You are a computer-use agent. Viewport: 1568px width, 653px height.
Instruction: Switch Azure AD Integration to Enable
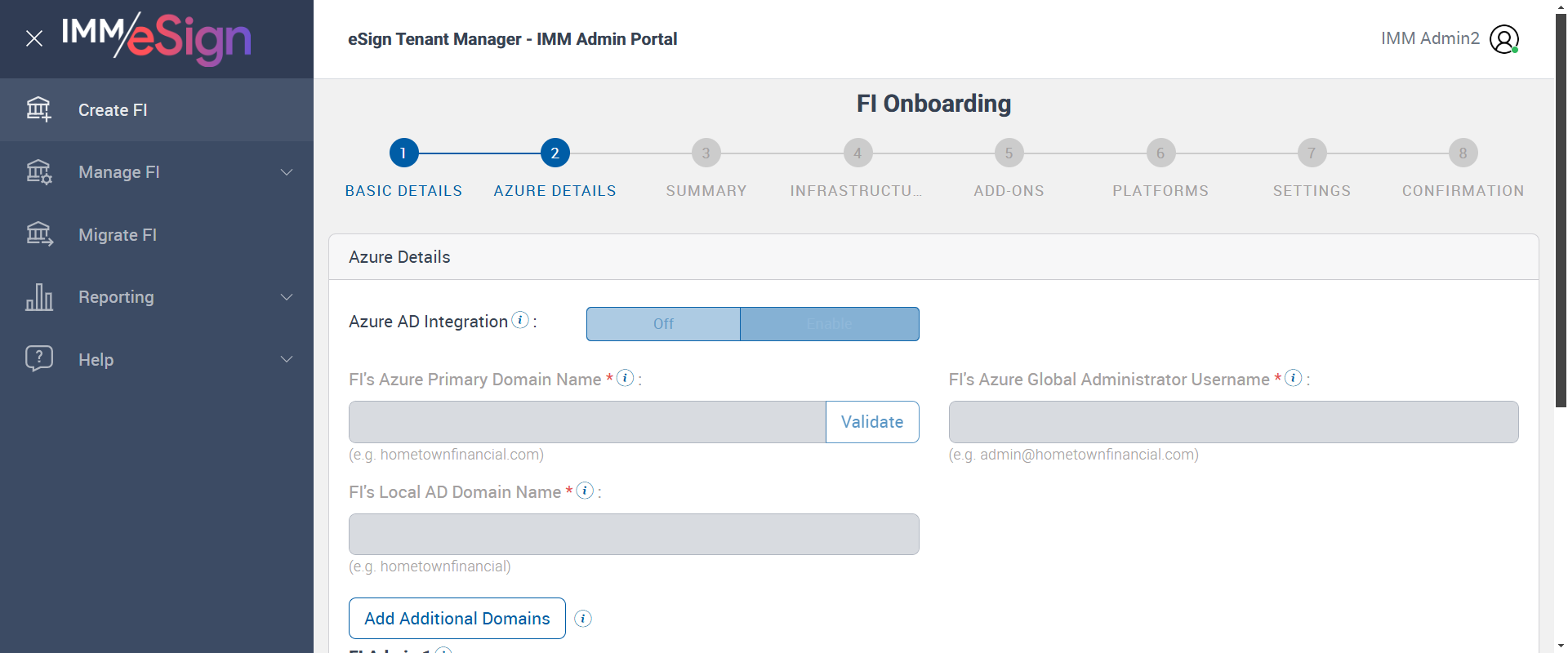pos(829,324)
